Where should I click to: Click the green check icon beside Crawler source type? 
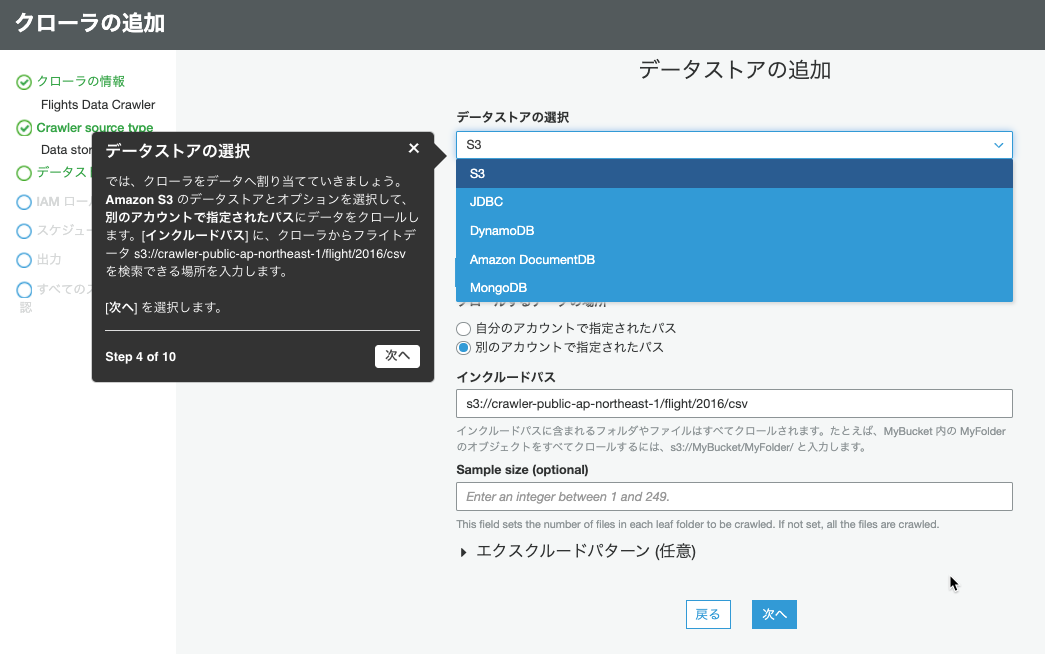click(24, 128)
